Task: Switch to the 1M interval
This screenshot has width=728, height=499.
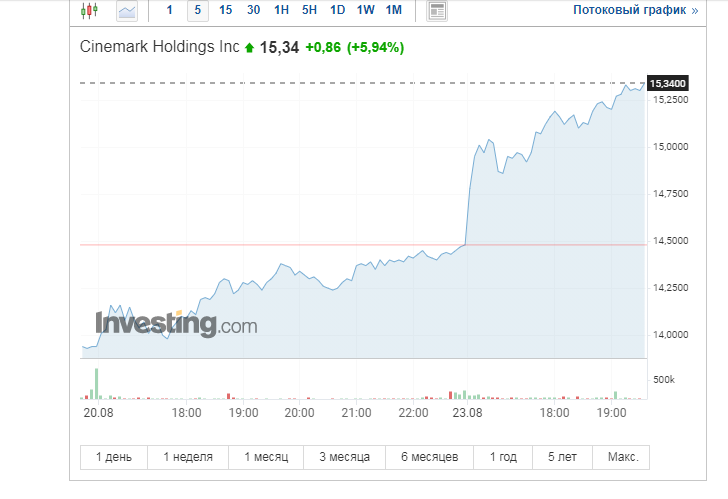Action: pyautogui.click(x=394, y=10)
